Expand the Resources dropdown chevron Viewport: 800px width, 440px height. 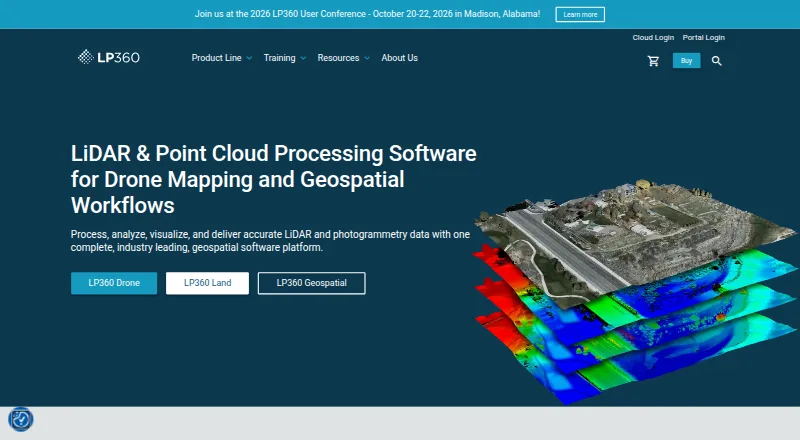pyautogui.click(x=367, y=58)
